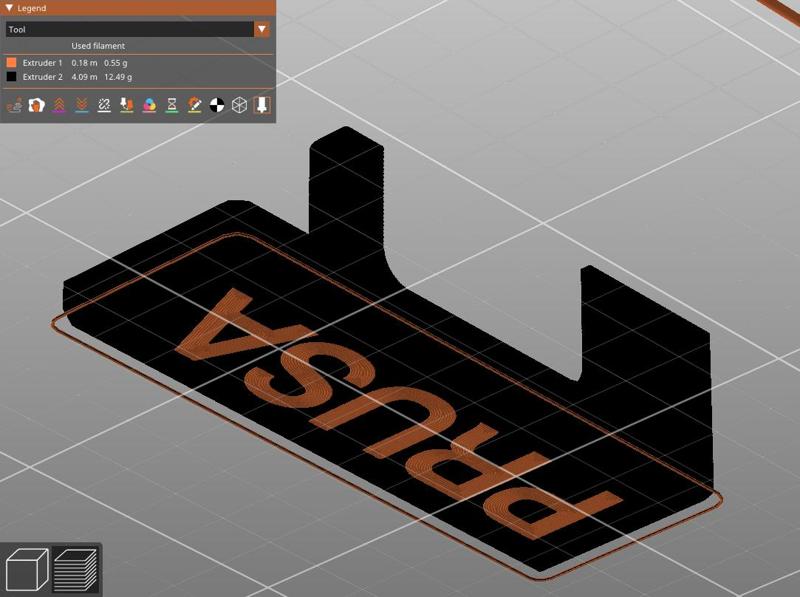Toggle Travel moves visibility icon
This screenshot has height=597, width=800.
tap(14, 105)
